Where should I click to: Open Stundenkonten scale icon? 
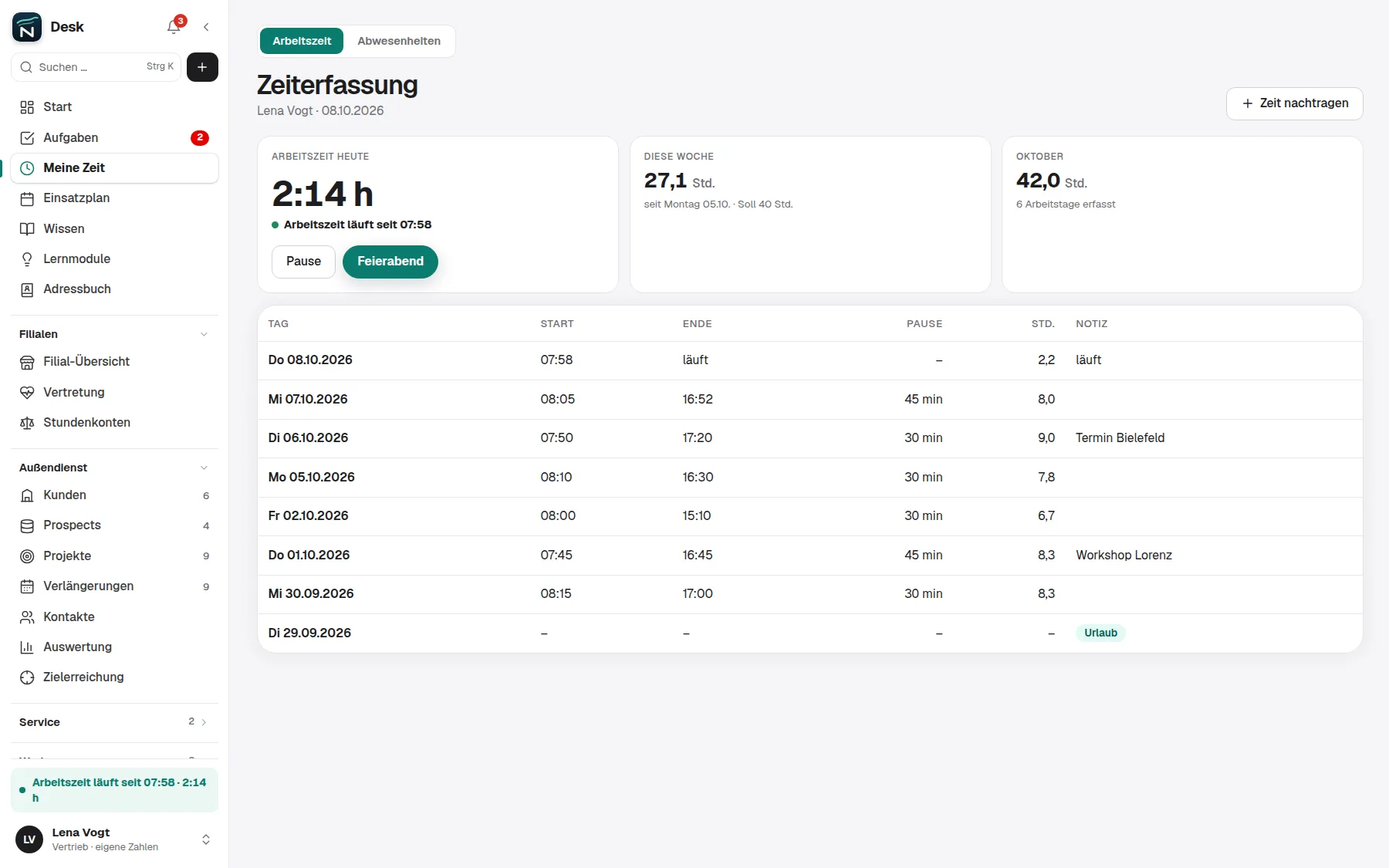27,423
